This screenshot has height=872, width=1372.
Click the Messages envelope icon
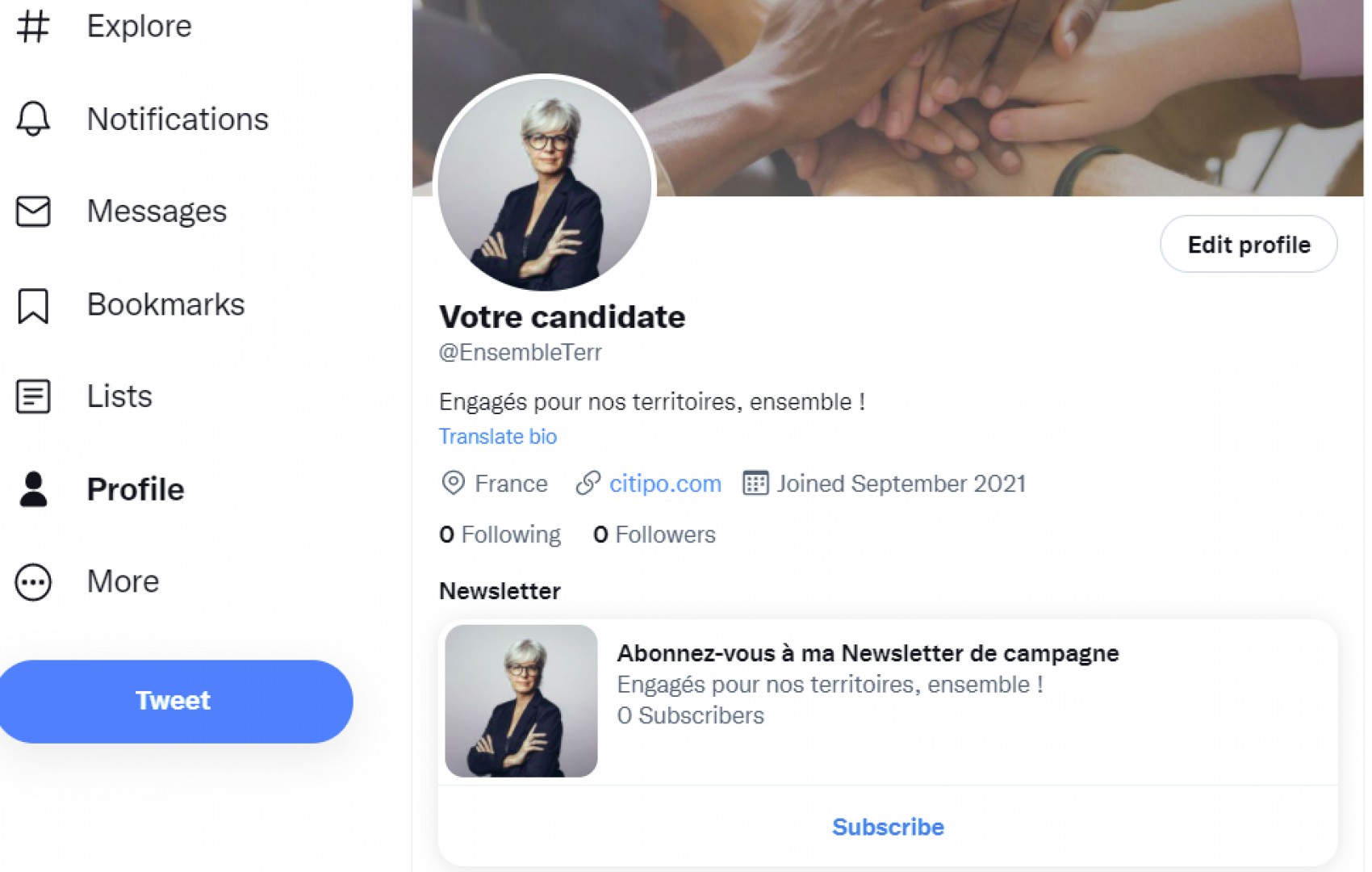pos(33,212)
